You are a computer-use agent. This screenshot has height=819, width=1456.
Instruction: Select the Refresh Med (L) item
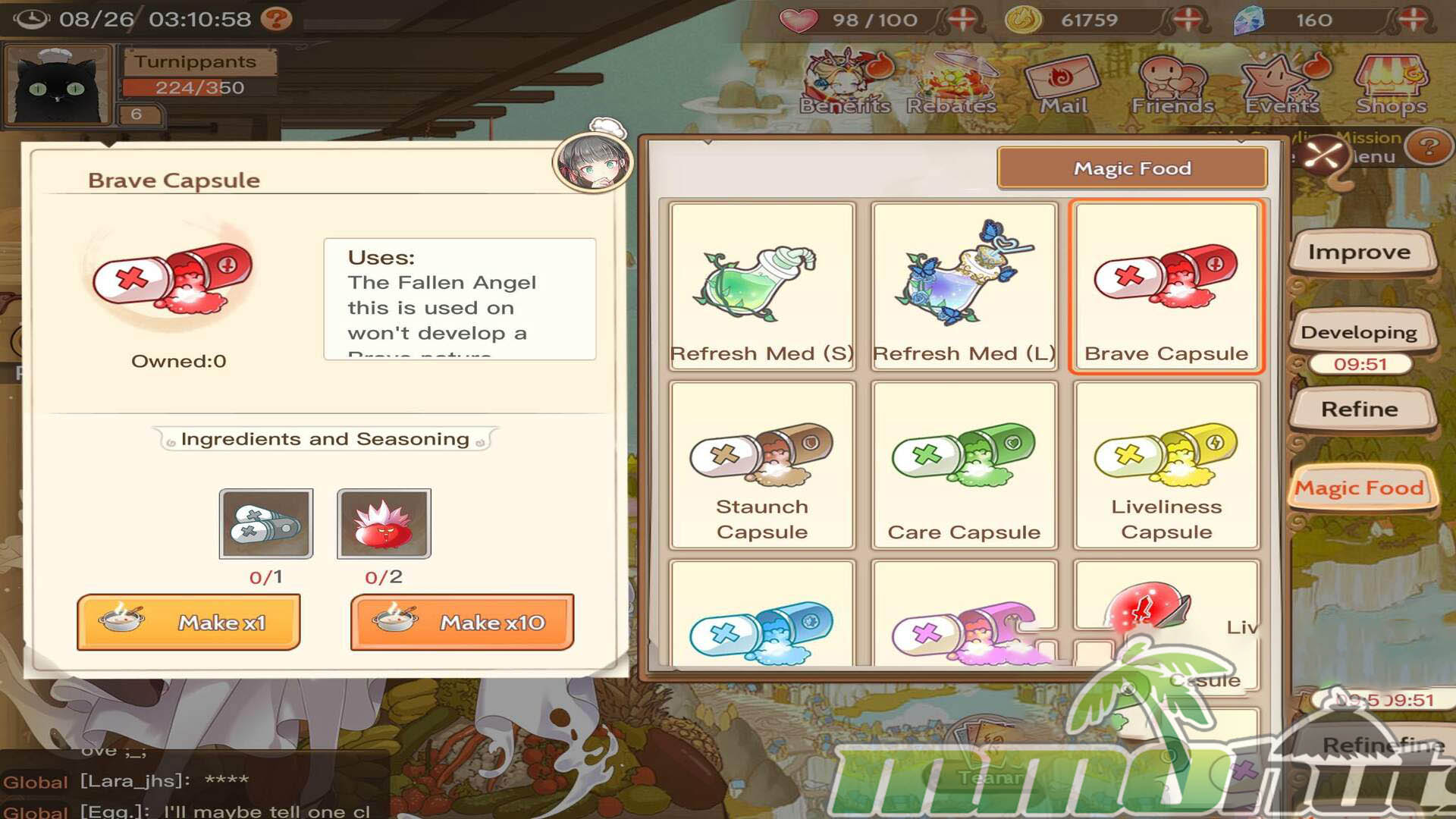[x=964, y=286]
